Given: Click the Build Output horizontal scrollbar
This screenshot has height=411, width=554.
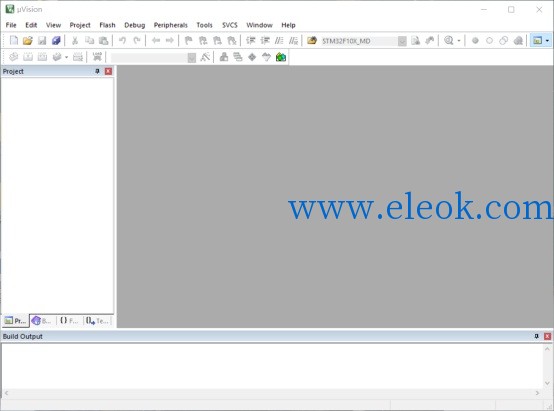Looking at the screenshot, I should coord(271,393).
